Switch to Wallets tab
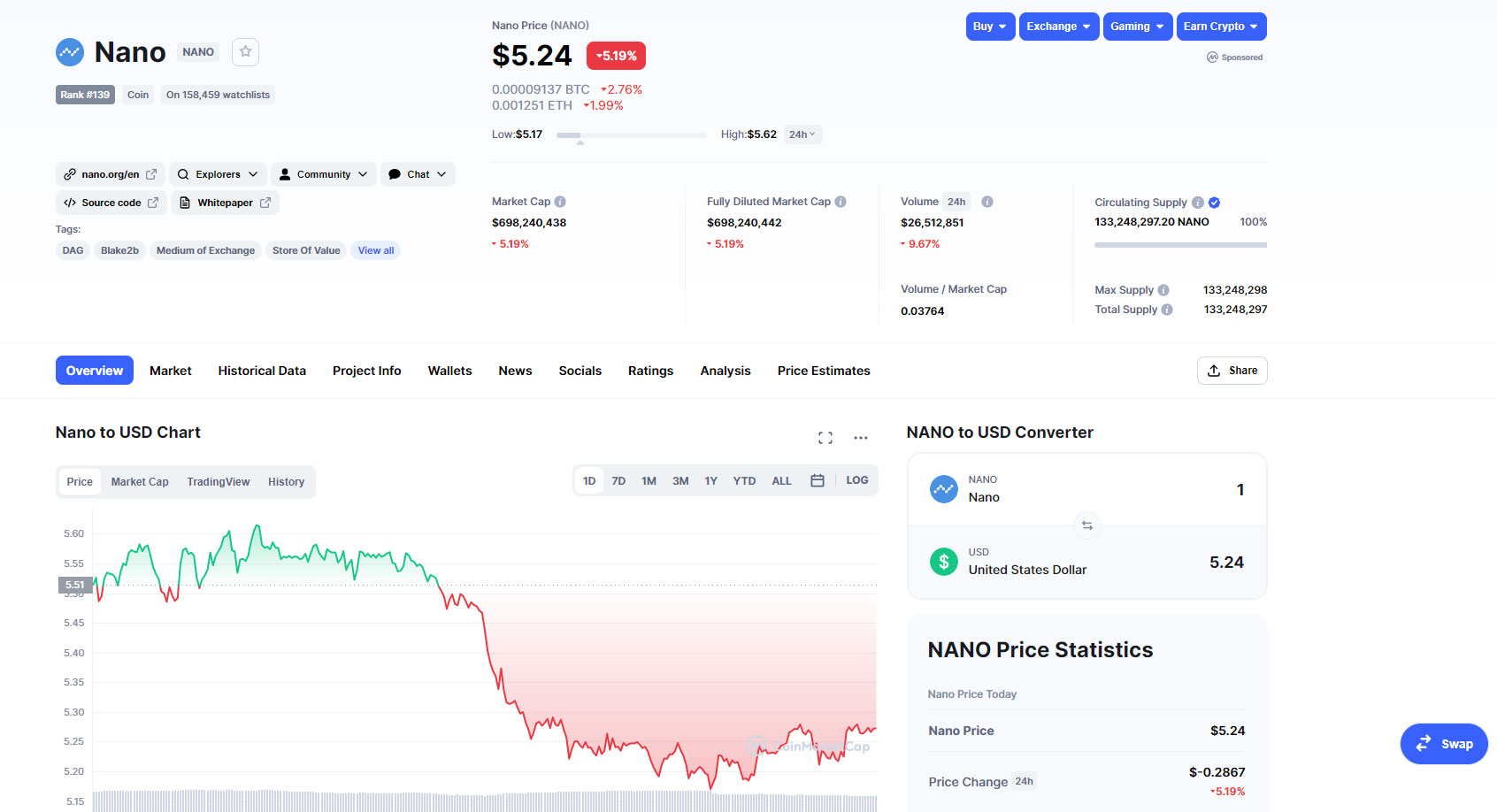This screenshot has width=1497, height=812. click(x=449, y=371)
